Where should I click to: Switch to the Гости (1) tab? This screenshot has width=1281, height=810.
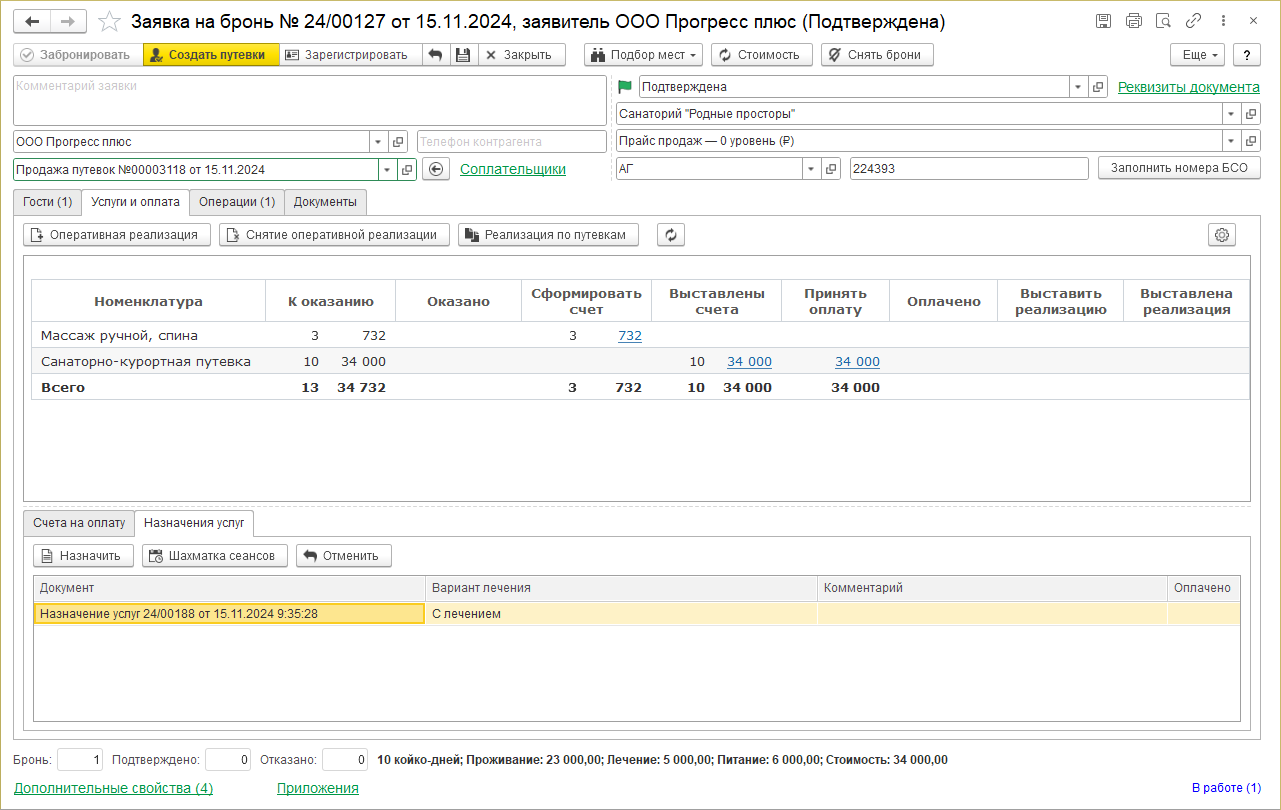pos(47,202)
